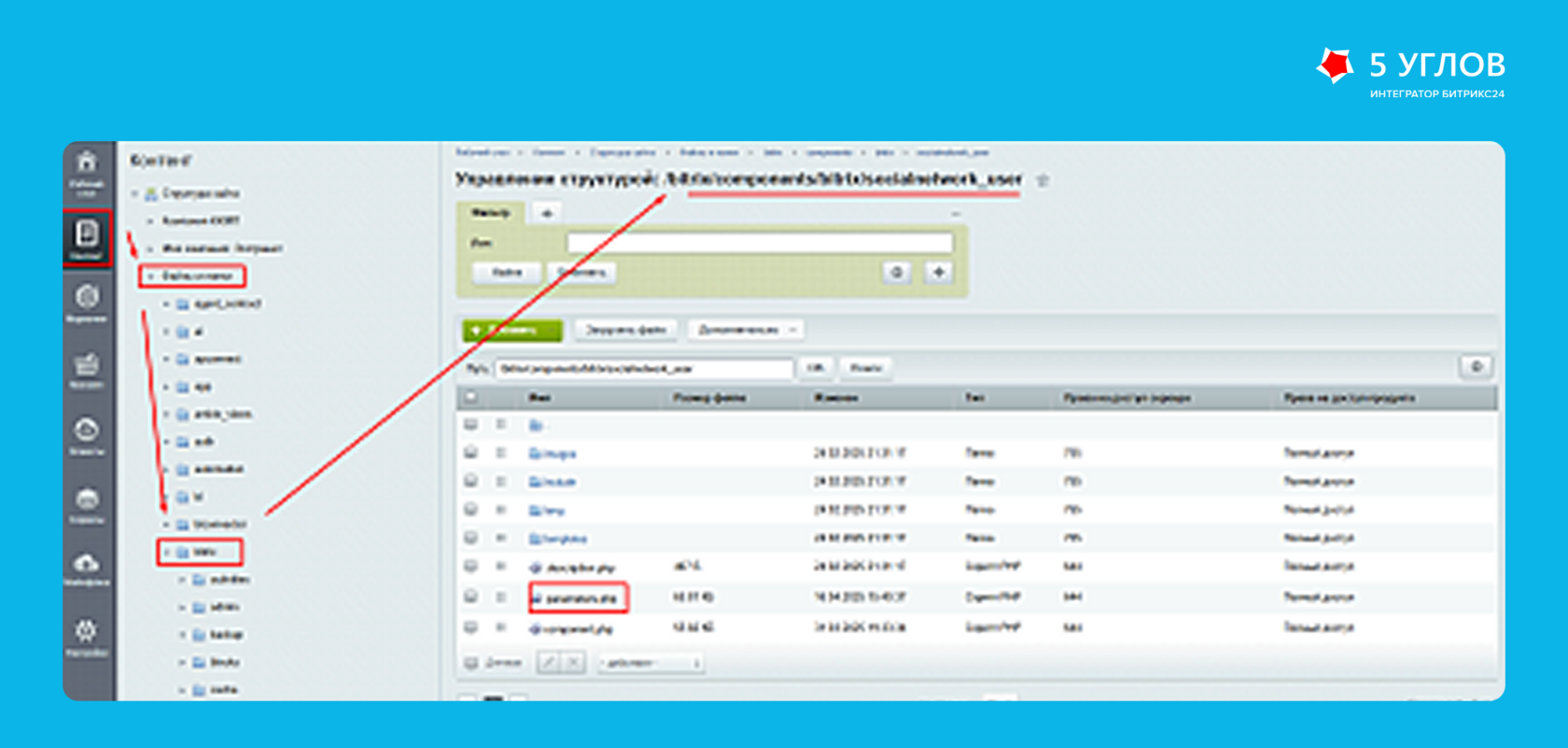Click the edit pencil icon below table
Viewport: 1568px width, 748px height.
pyautogui.click(x=549, y=662)
